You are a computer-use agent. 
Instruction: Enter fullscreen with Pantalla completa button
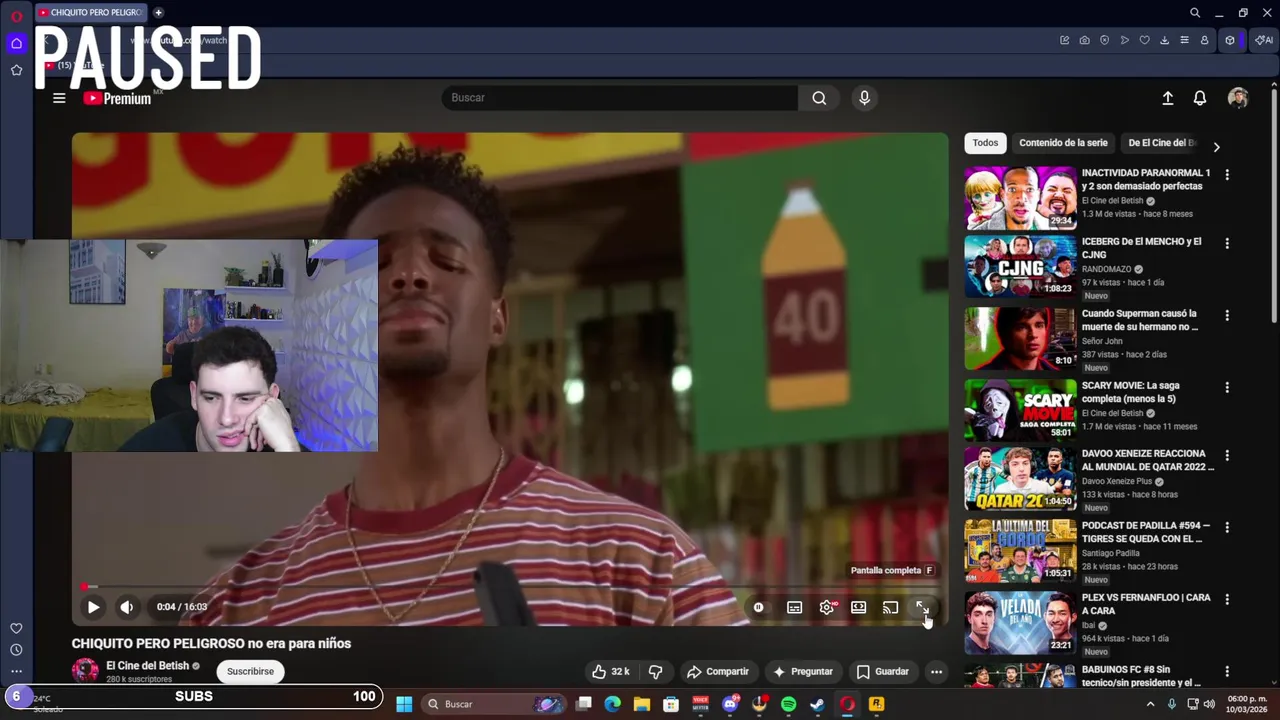(x=922, y=607)
